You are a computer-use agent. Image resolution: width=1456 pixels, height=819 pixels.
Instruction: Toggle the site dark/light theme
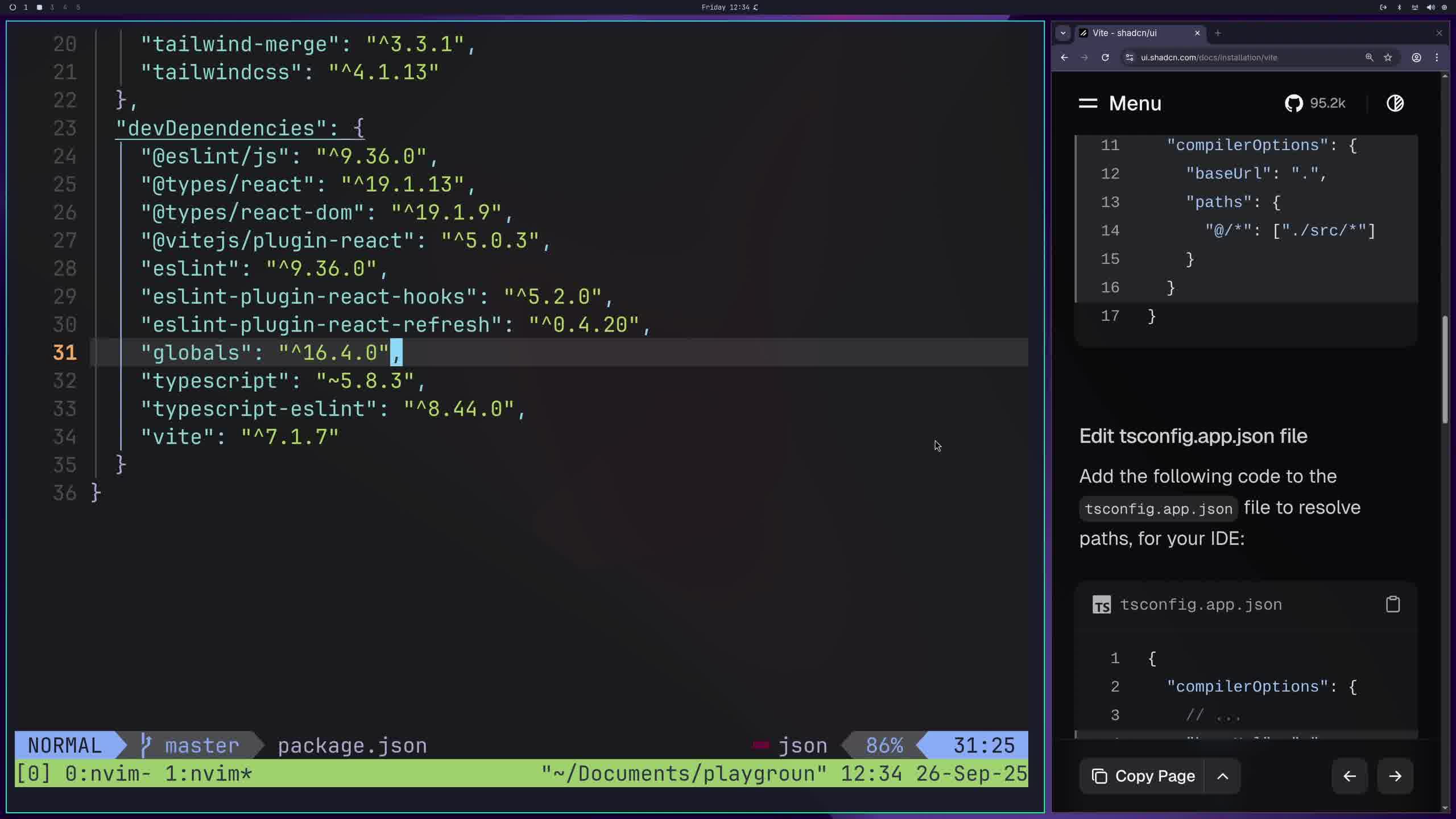coord(1395,104)
